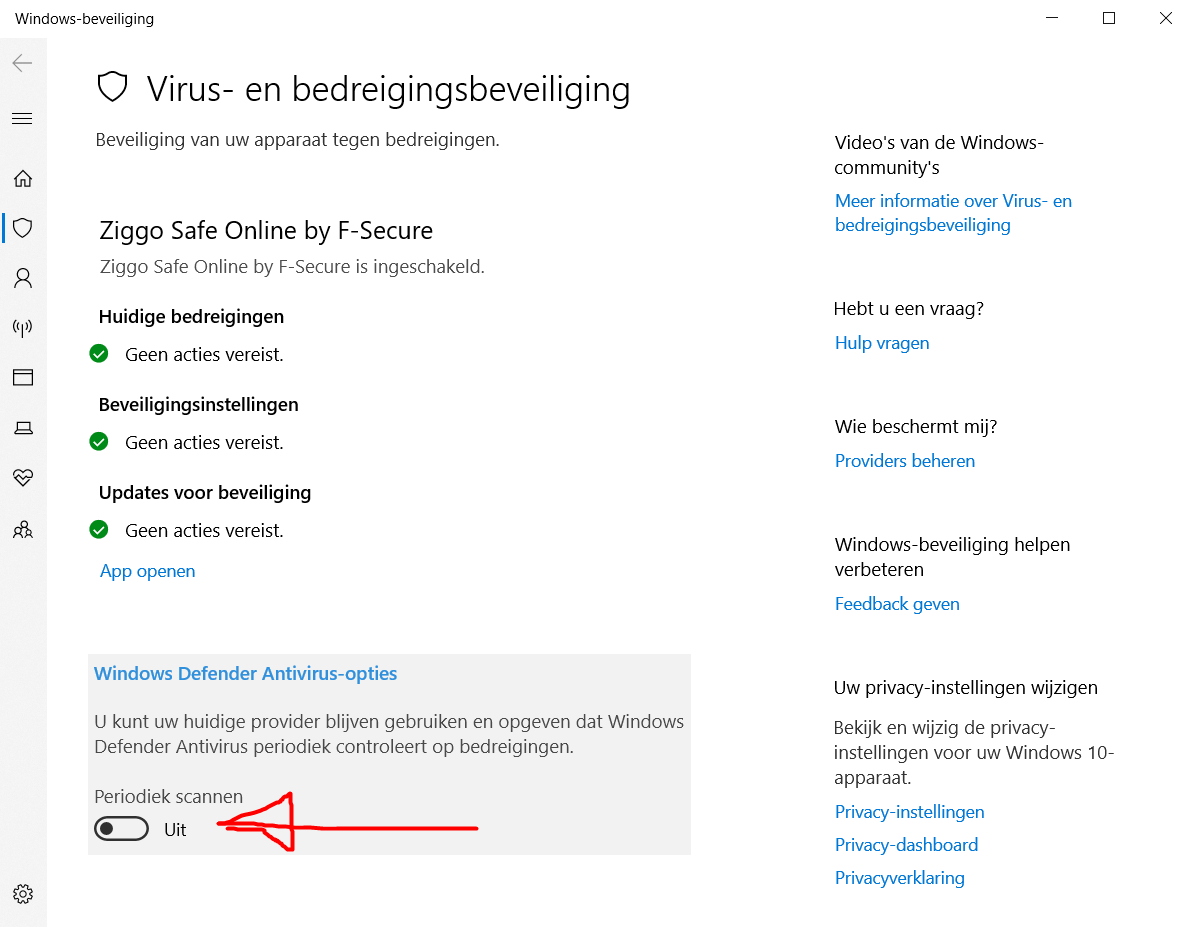Toggle Periodiek scannen switch on
This screenshot has width=1192, height=927.
point(122,829)
